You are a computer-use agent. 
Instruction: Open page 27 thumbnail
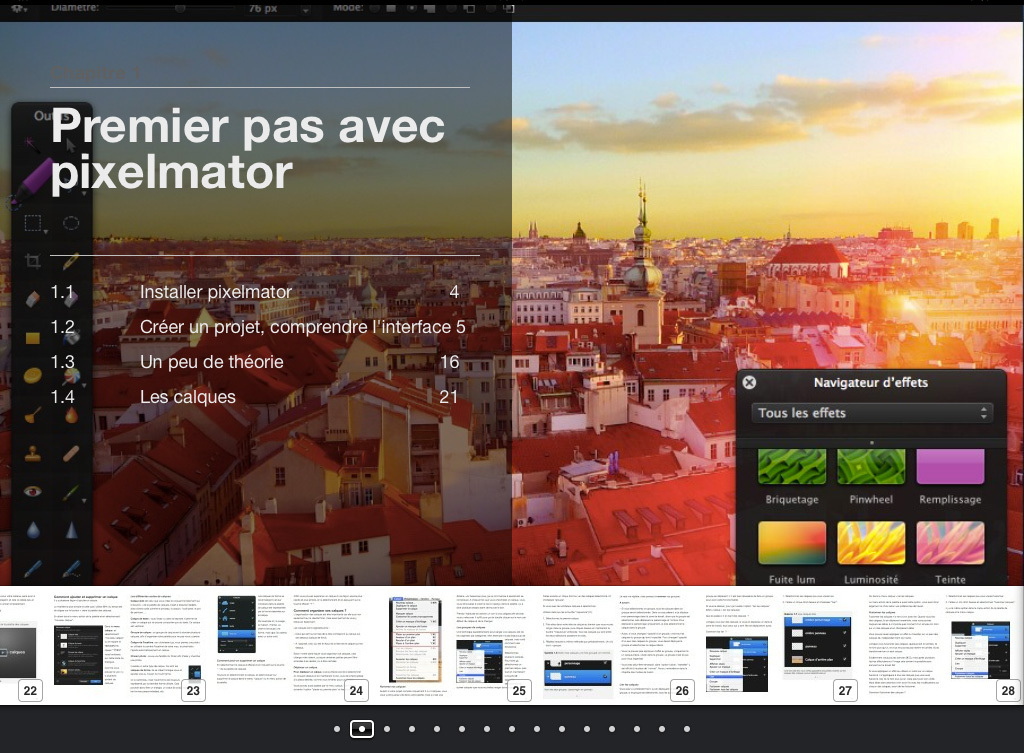(781, 645)
